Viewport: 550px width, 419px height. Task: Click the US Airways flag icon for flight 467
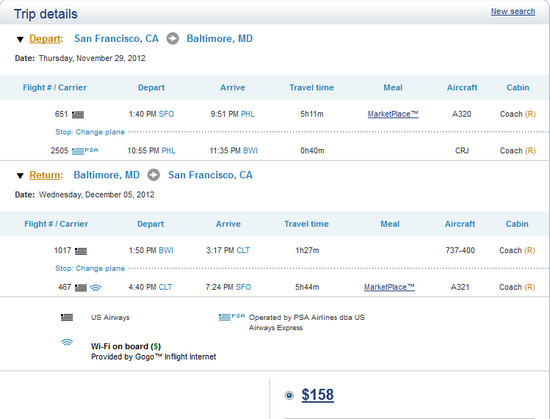(81, 288)
